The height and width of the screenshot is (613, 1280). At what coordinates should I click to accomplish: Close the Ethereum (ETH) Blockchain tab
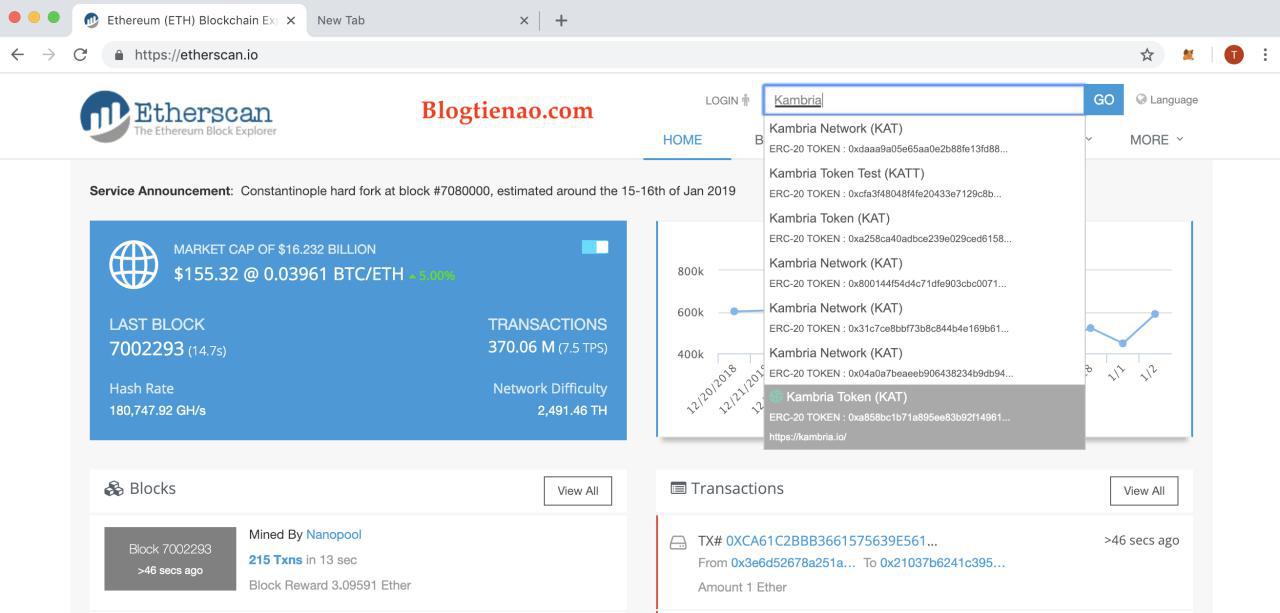tap(291, 20)
